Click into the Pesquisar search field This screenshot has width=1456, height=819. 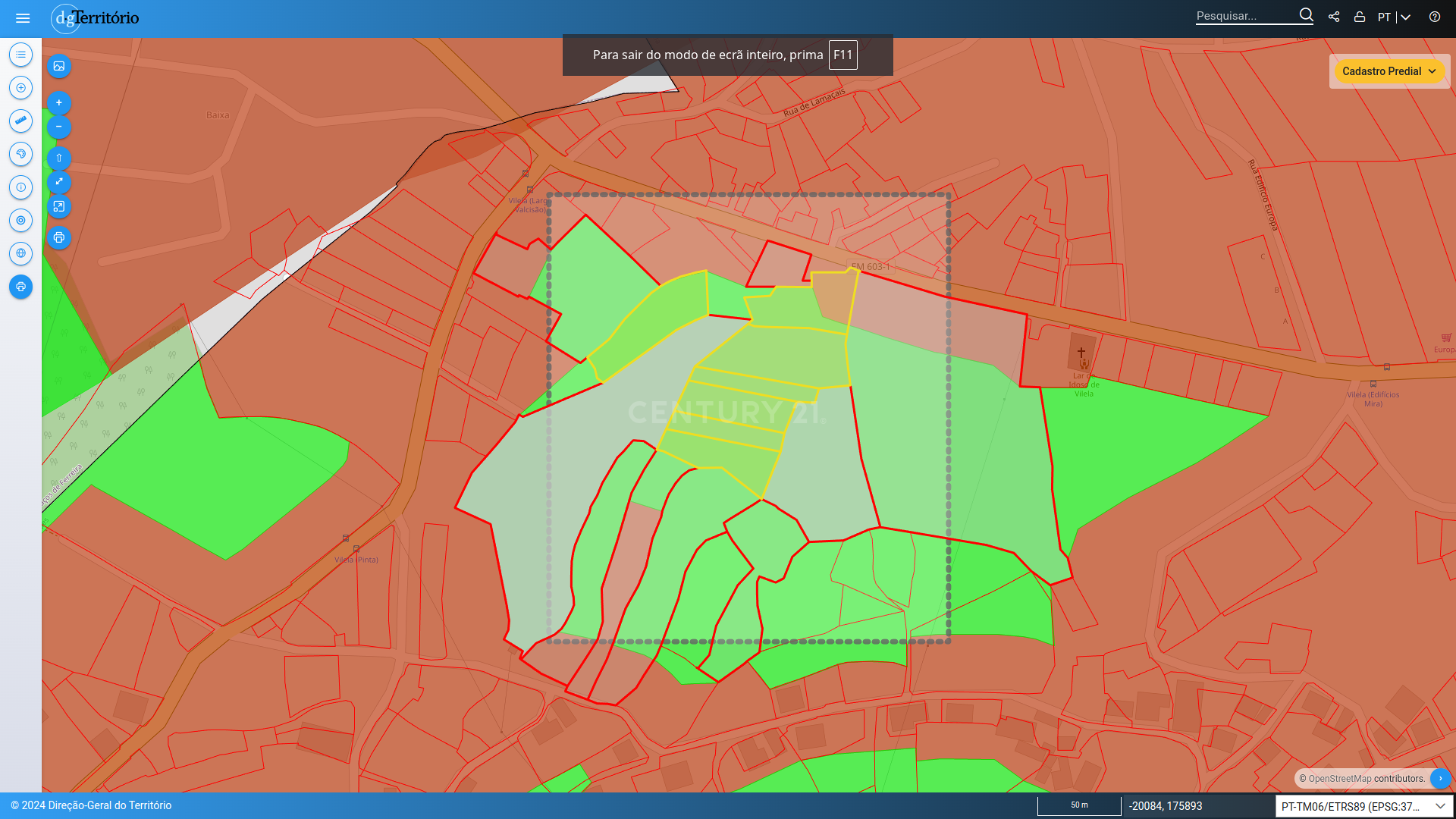1245,16
